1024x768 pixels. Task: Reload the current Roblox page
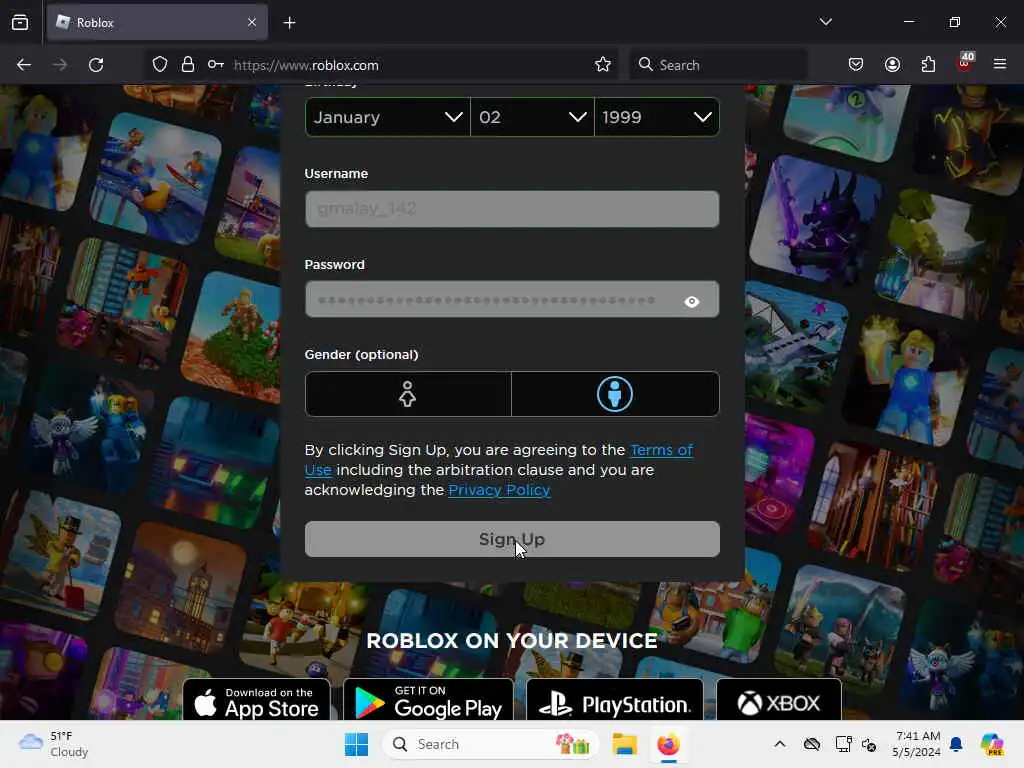pos(96,65)
